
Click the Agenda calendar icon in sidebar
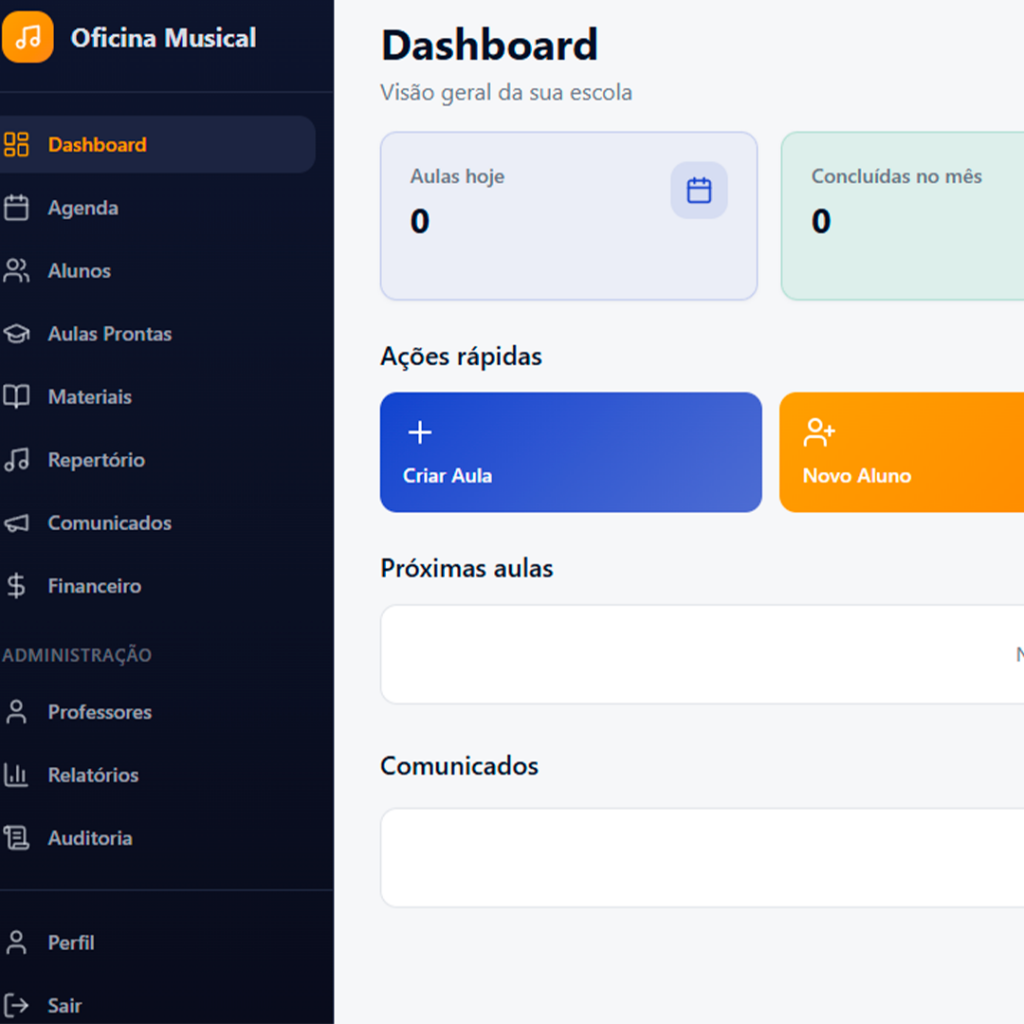coord(16,208)
